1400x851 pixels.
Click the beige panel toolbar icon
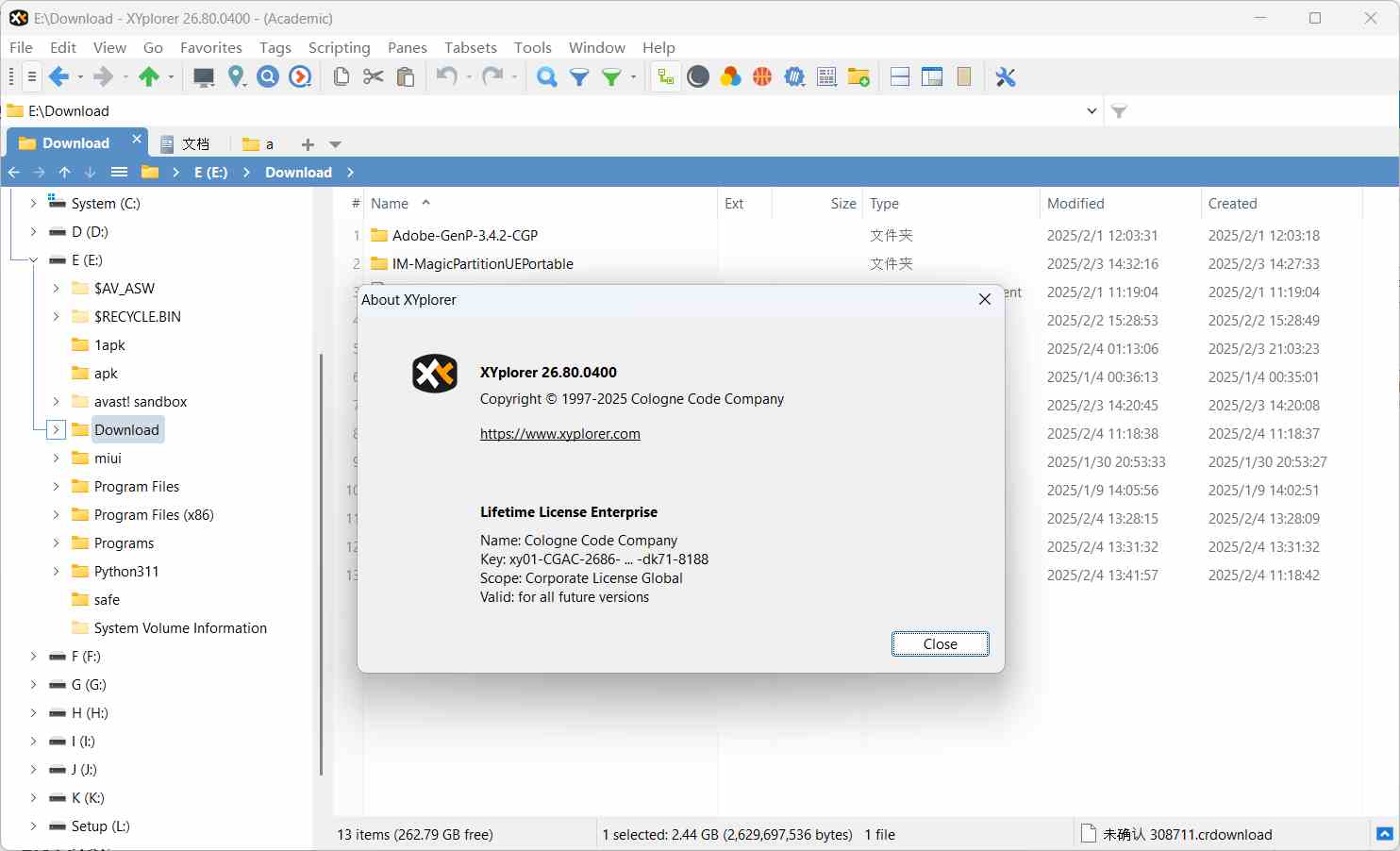964,77
